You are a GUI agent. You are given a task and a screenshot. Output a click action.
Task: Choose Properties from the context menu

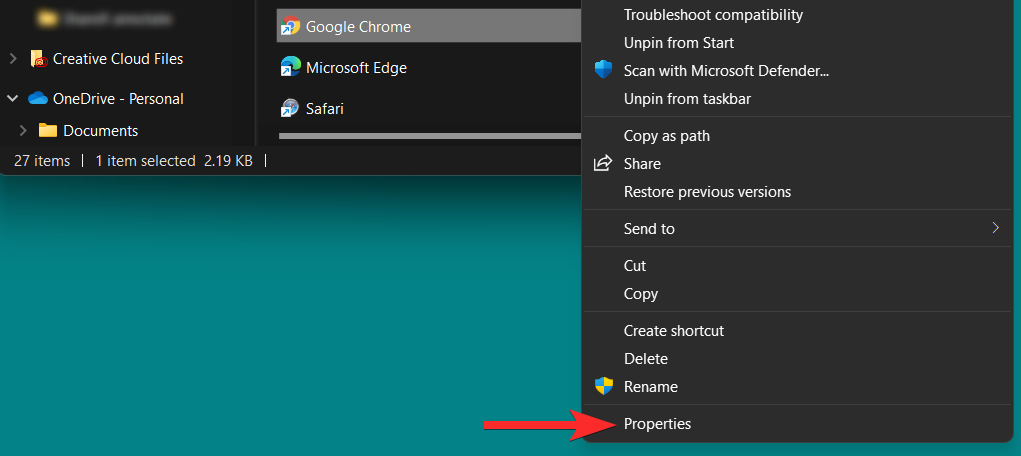click(x=657, y=424)
